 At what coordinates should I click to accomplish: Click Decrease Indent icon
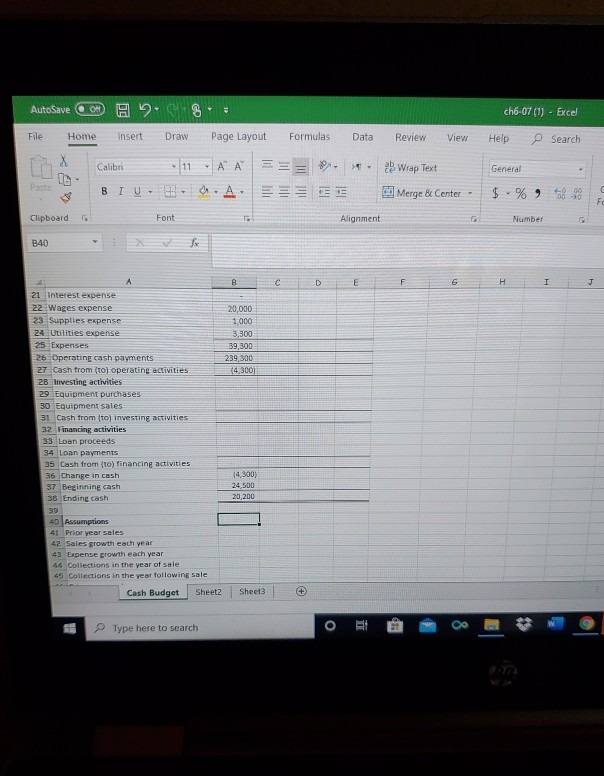coord(324,192)
